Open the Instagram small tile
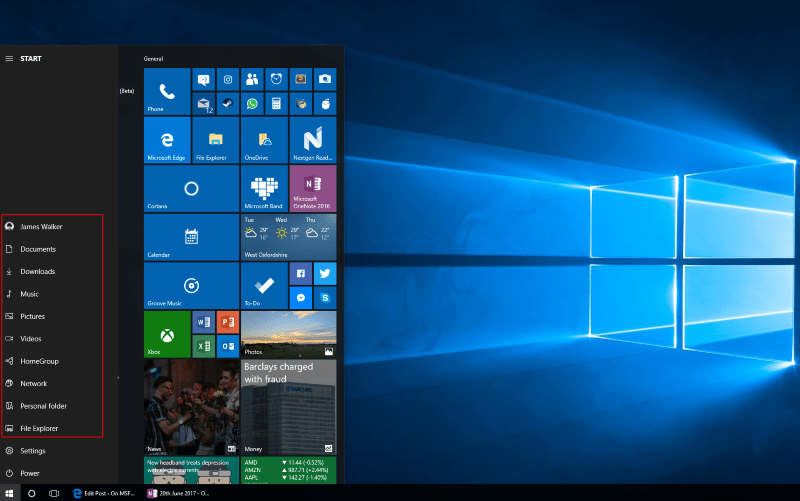 click(228, 80)
